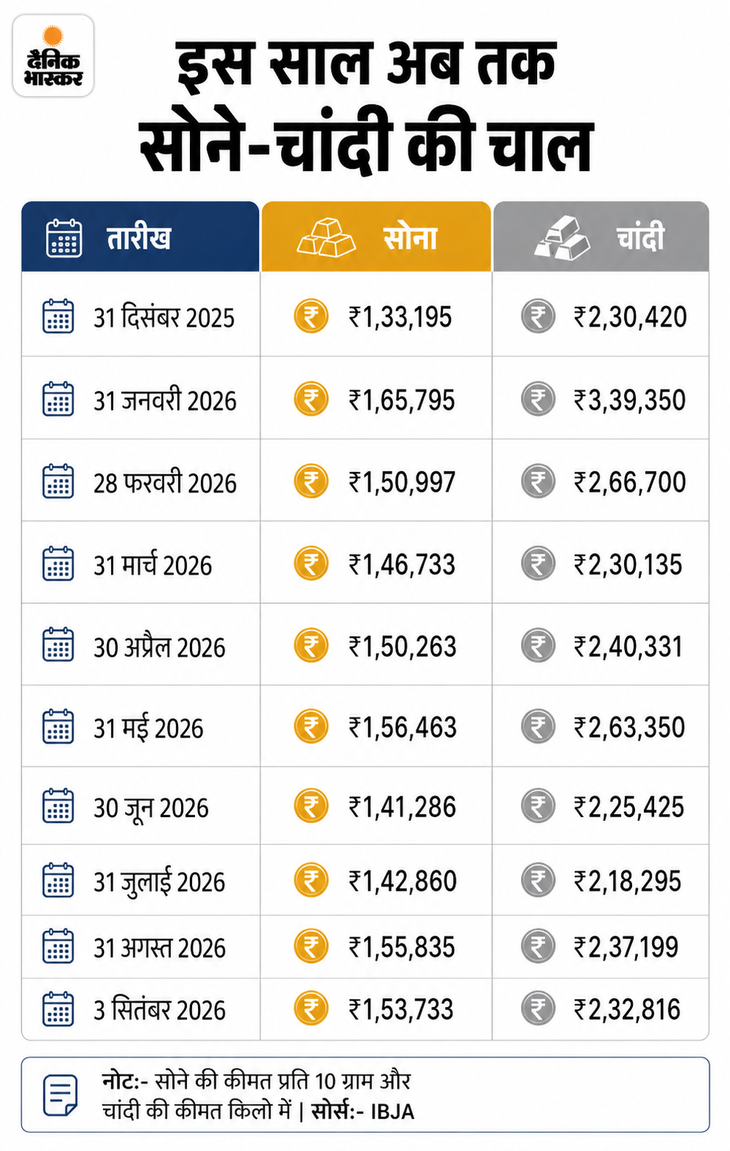This screenshot has height=1151, width=730.
Task: Click the headline सोने-चांदी की चाल
Action: 366,145
